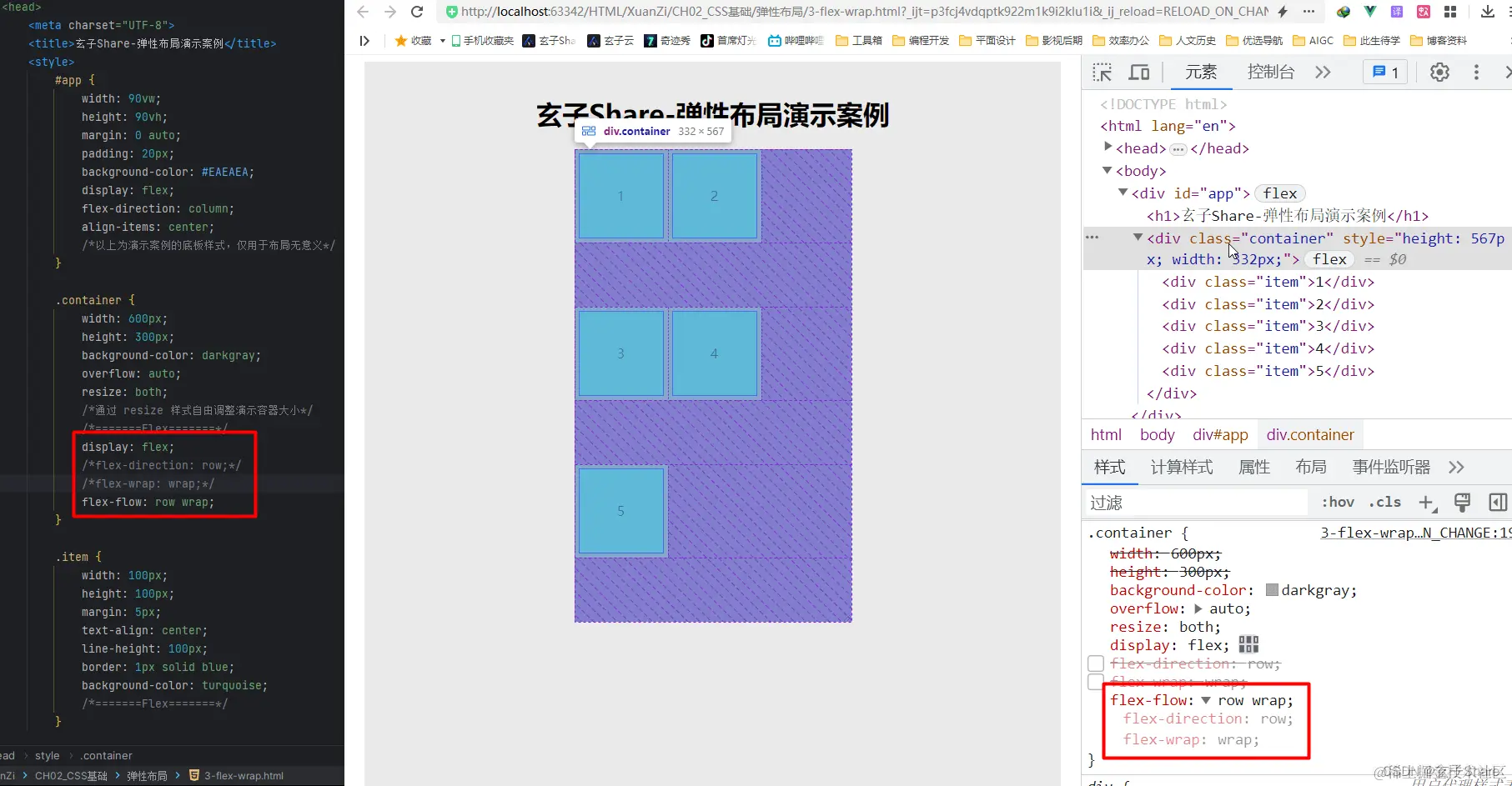Image resolution: width=1512 pixels, height=786 pixels.
Task: Open the darkgray color swatch picker
Action: (1272, 589)
